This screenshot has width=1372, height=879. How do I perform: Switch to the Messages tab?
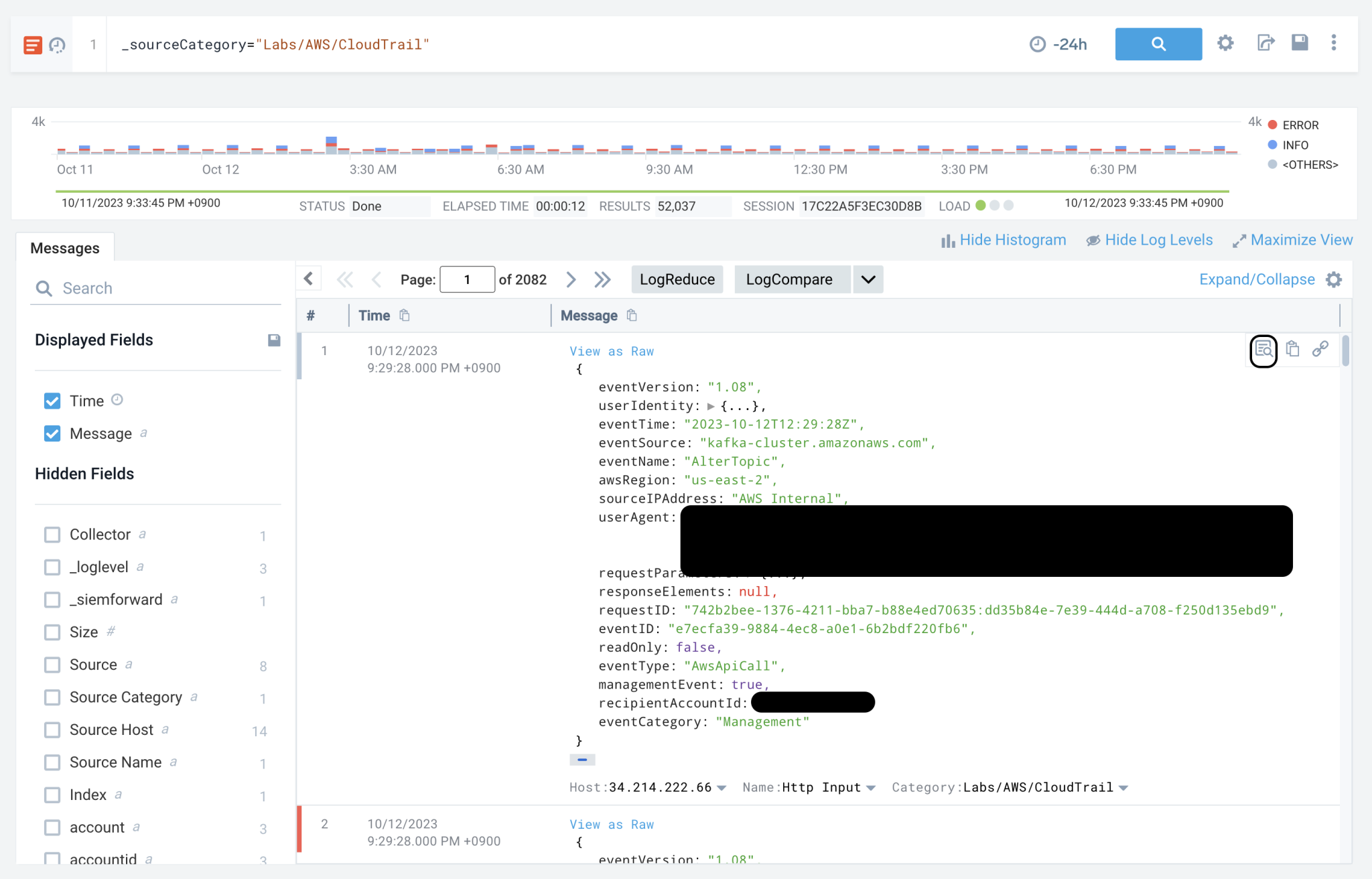pyautogui.click(x=65, y=247)
